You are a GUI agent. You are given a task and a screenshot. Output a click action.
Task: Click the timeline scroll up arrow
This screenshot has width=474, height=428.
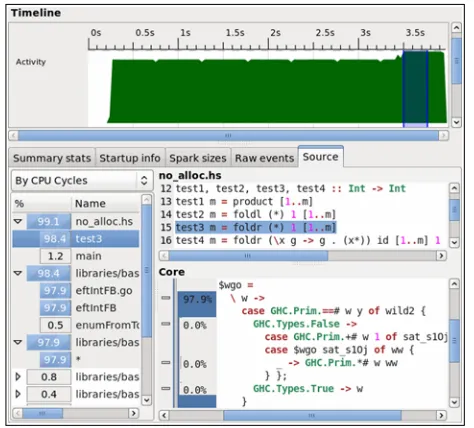pos(456,28)
